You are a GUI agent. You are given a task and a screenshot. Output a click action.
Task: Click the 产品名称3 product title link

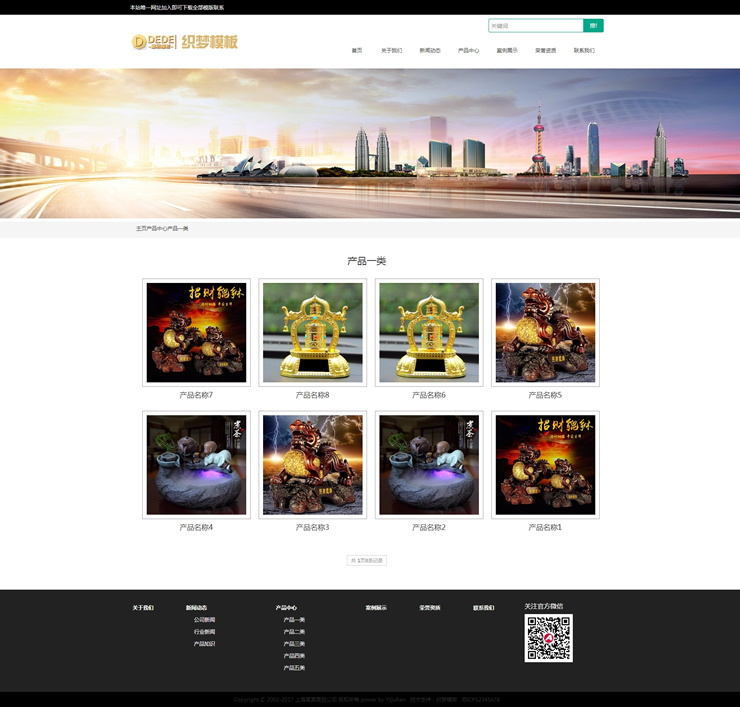pos(312,527)
